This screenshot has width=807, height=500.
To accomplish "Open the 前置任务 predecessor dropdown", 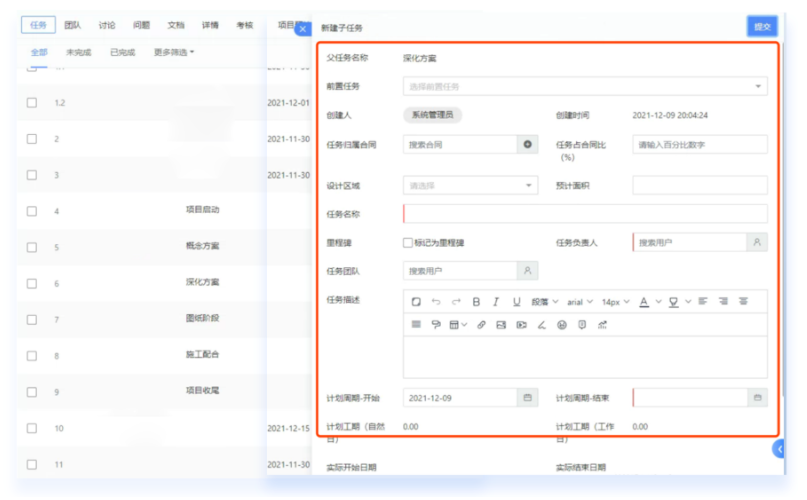I will tap(585, 86).
